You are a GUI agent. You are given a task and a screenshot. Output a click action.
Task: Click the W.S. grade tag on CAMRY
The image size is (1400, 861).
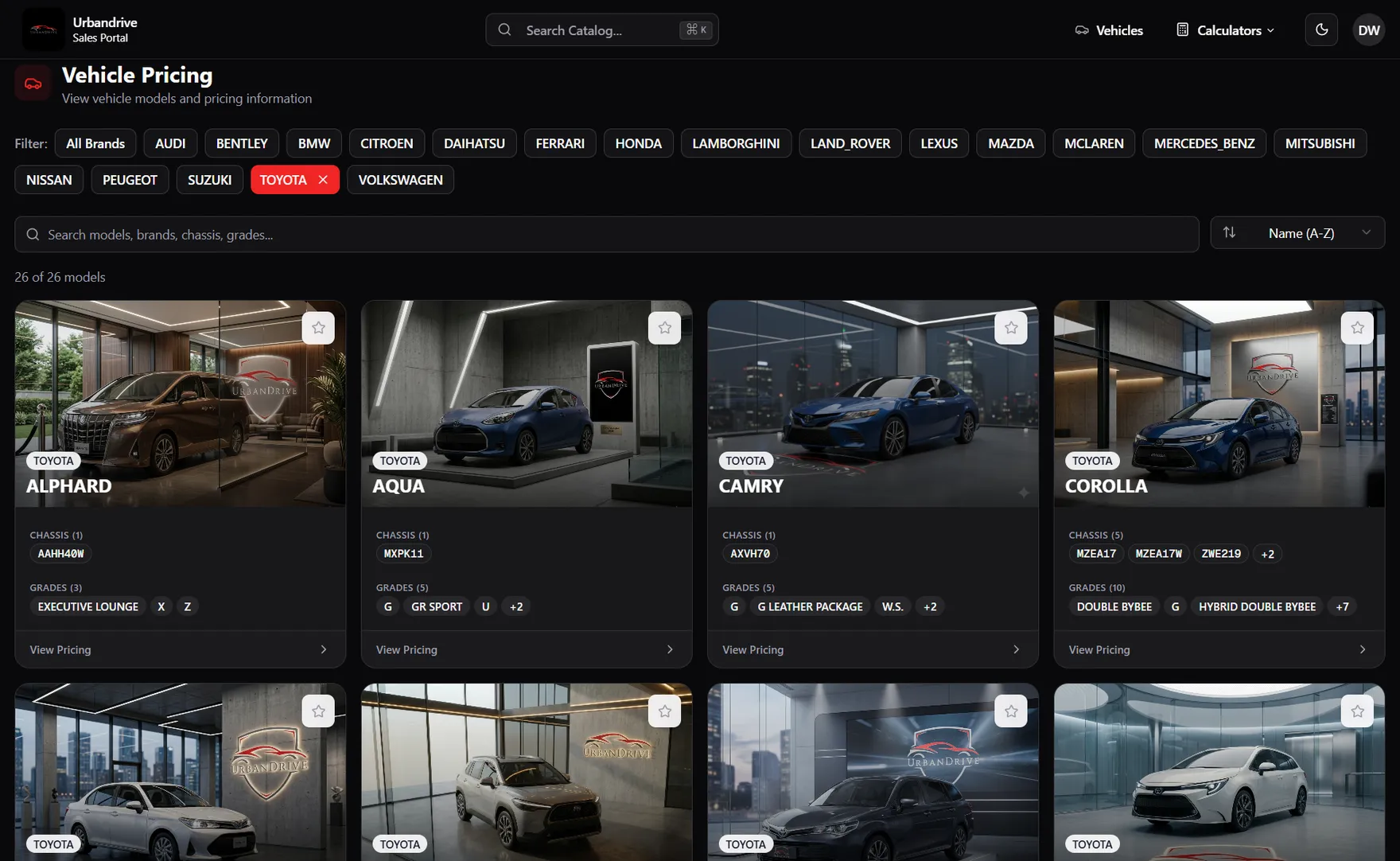[892, 606]
